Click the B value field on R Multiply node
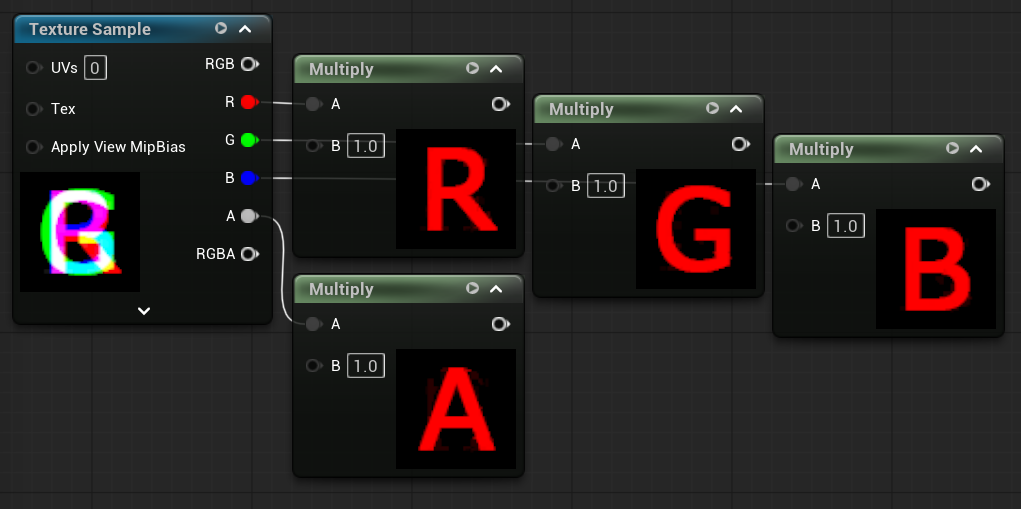 pos(365,146)
